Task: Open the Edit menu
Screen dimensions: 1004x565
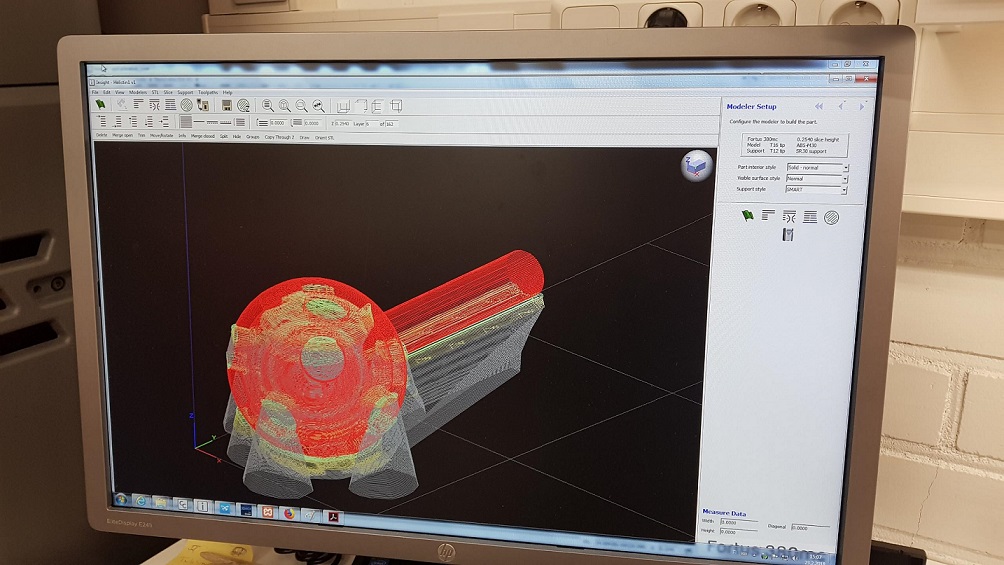Action: click(107, 92)
